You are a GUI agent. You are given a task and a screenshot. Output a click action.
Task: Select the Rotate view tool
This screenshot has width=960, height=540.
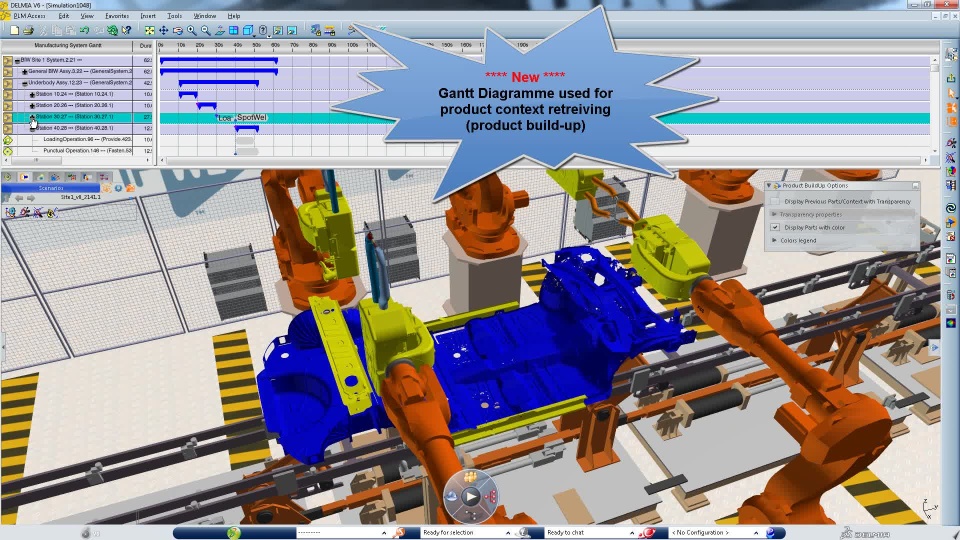point(178,30)
